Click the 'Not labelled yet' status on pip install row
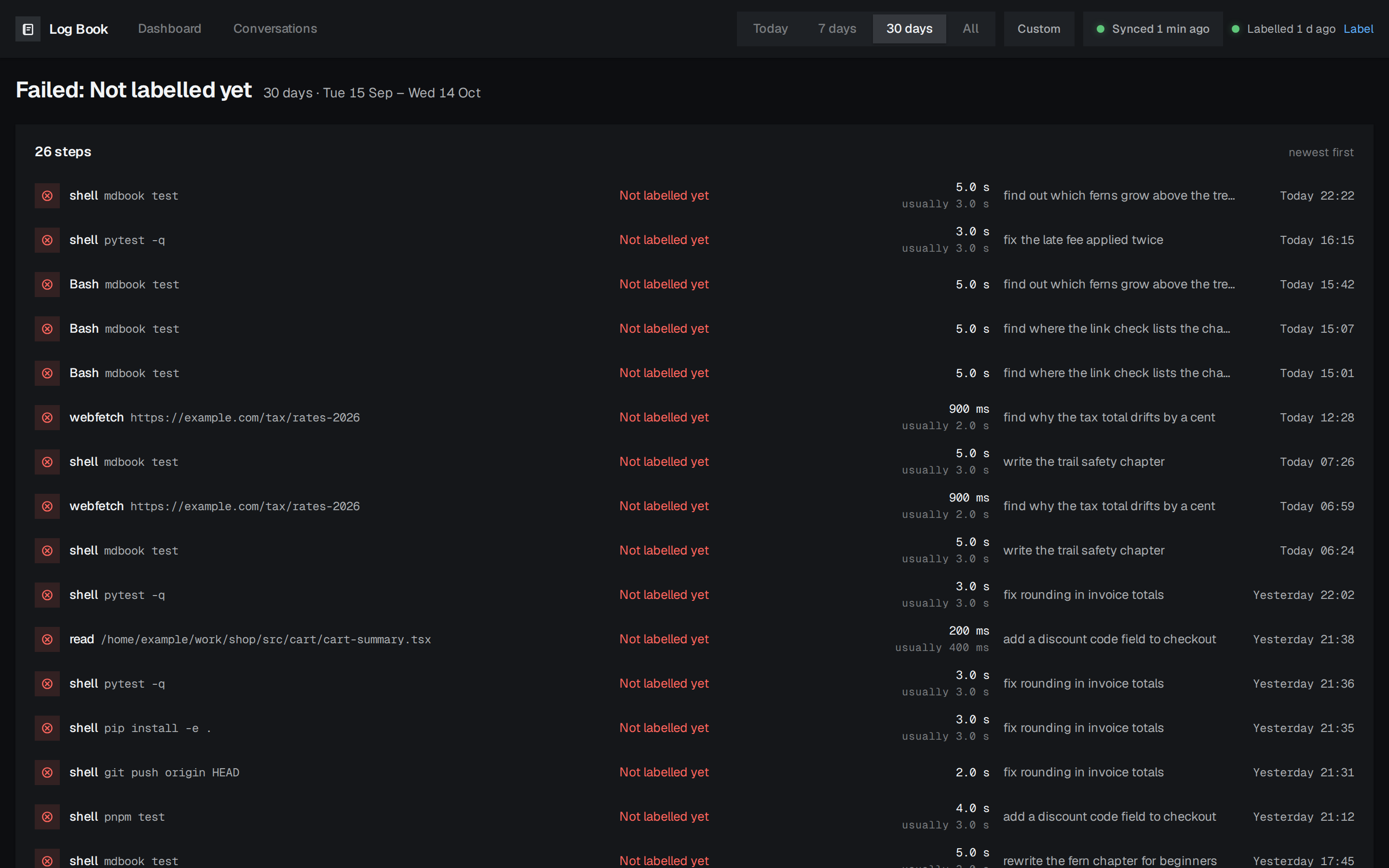 pyautogui.click(x=664, y=728)
